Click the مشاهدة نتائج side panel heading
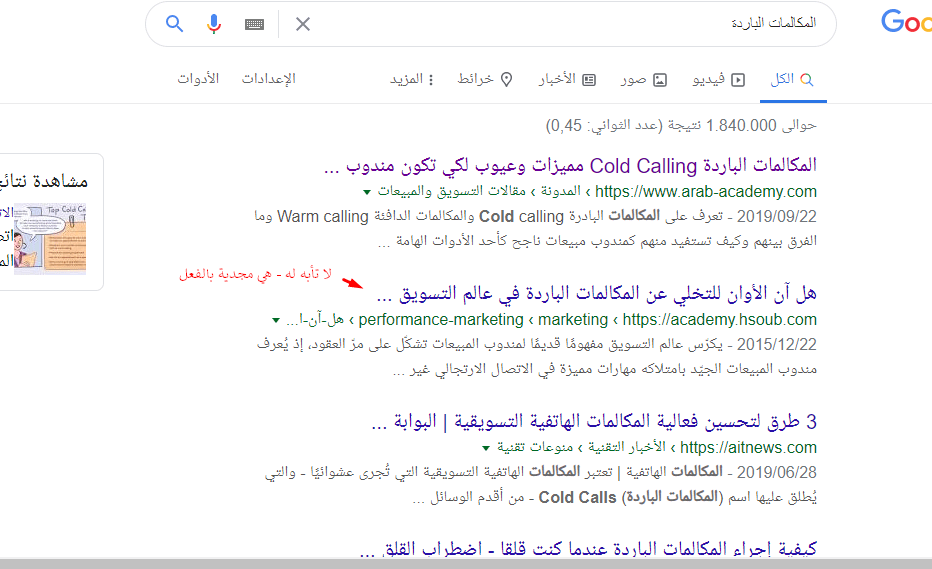This screenshot has height=569, width=932. tap(43, 181)
